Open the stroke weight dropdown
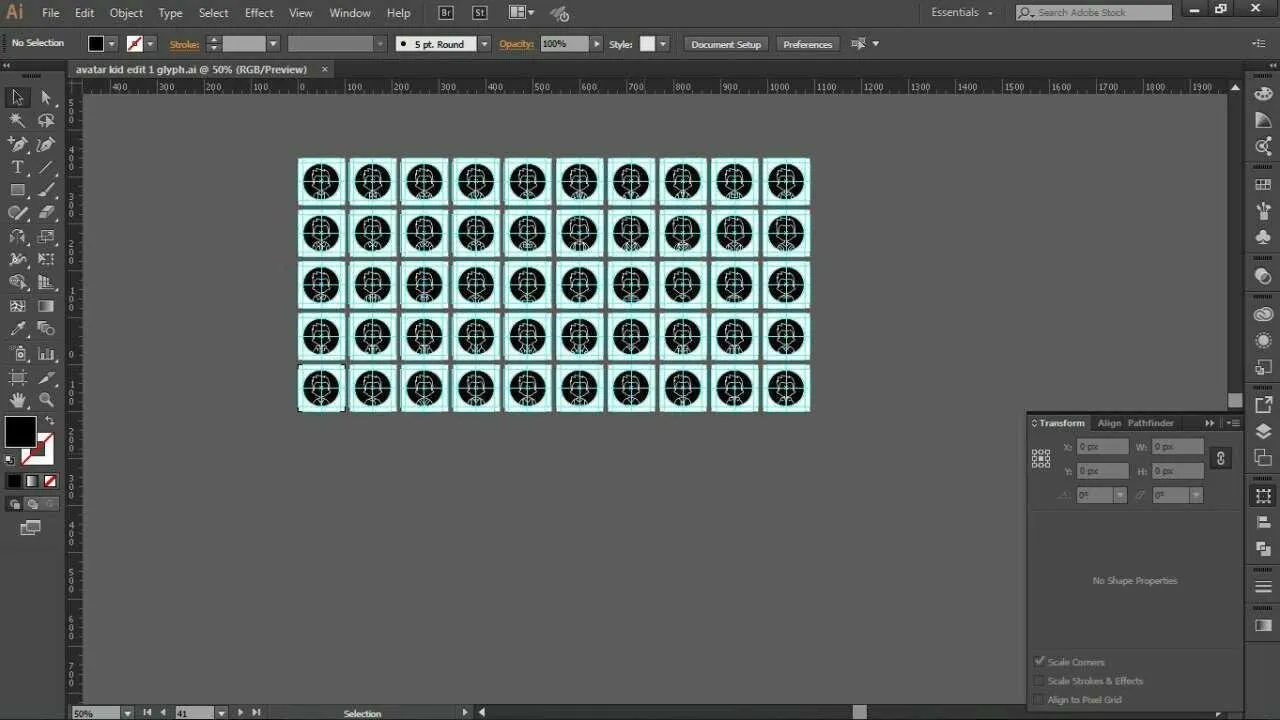Image resolution: width=1280 pixels, height=720 pixels. (272, 44)
